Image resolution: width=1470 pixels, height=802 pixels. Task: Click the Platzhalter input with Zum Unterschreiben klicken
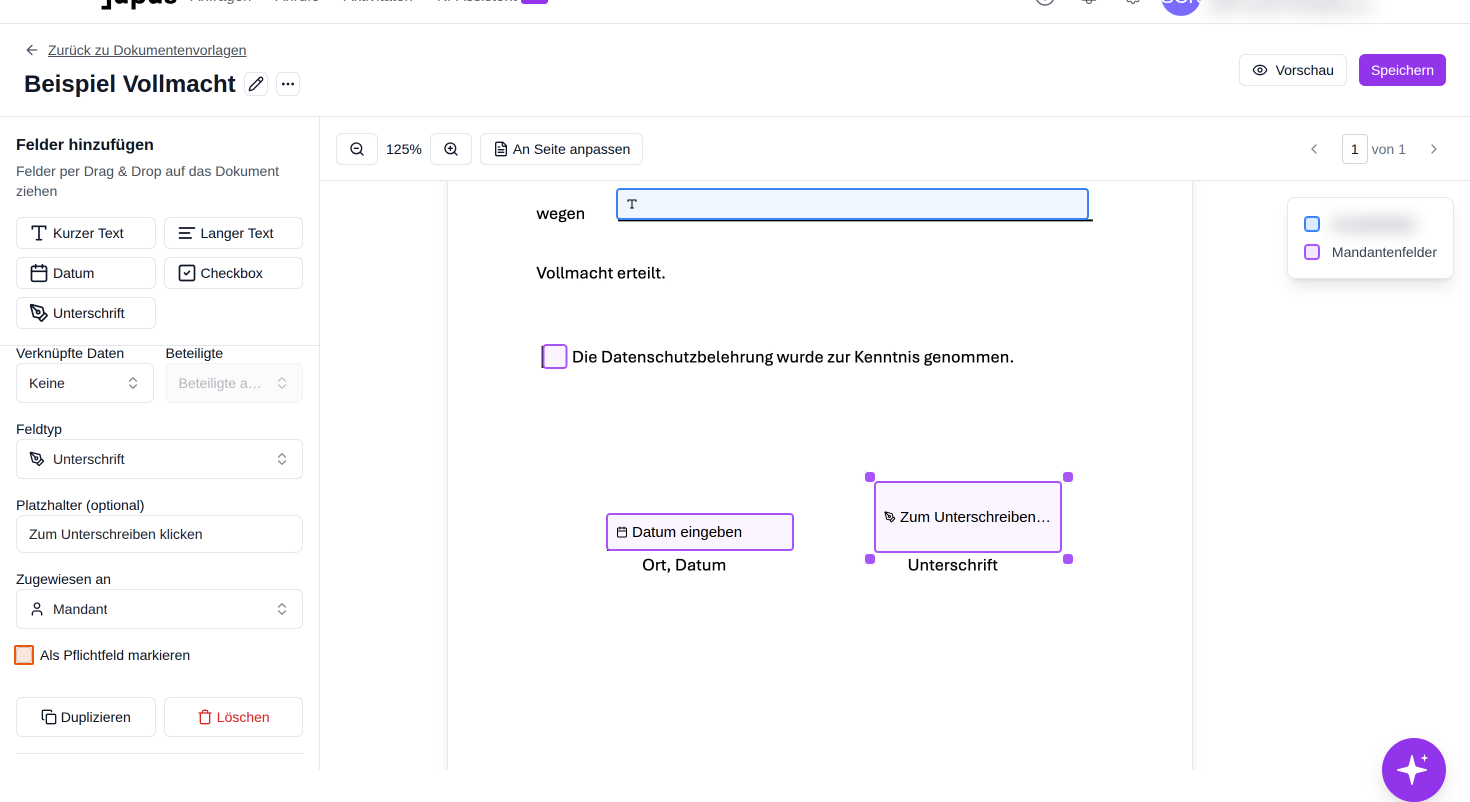coord(159,534)
